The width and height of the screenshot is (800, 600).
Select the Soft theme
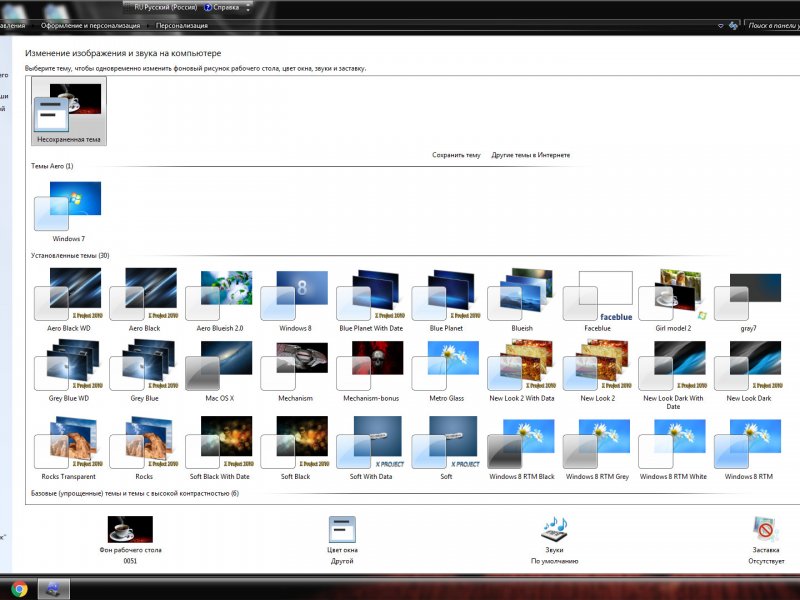[446, 448]
